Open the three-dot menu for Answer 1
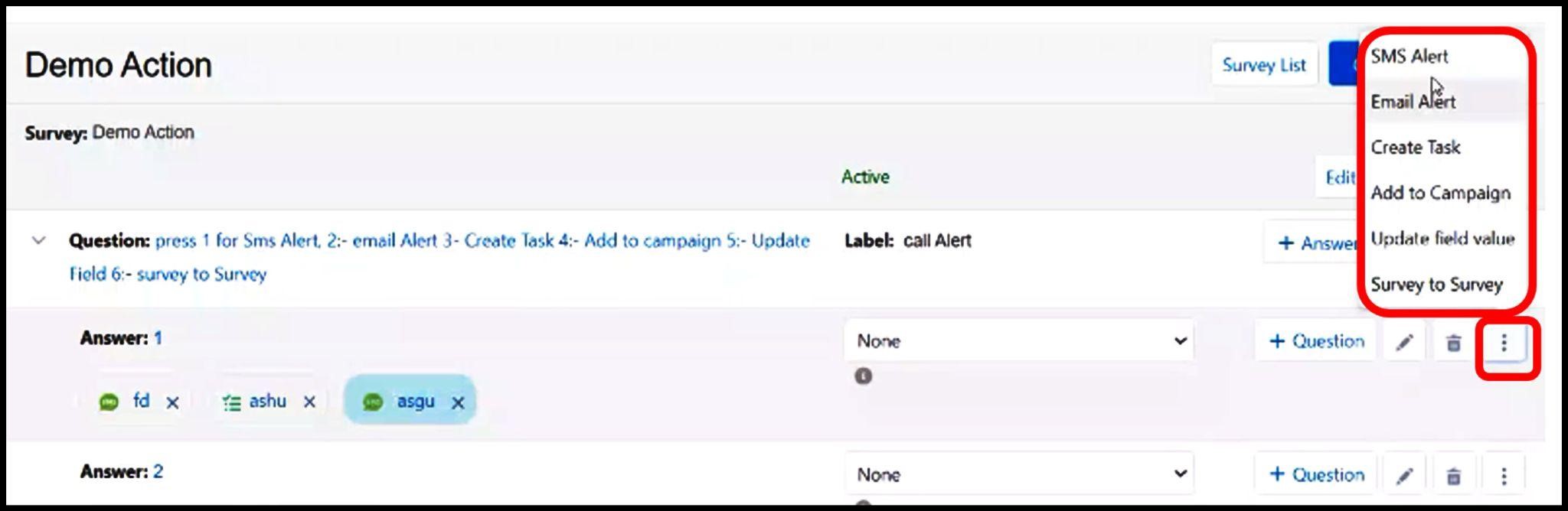Image resolution: width=1568 pixels, height=511 pixels. [1504, 342]
